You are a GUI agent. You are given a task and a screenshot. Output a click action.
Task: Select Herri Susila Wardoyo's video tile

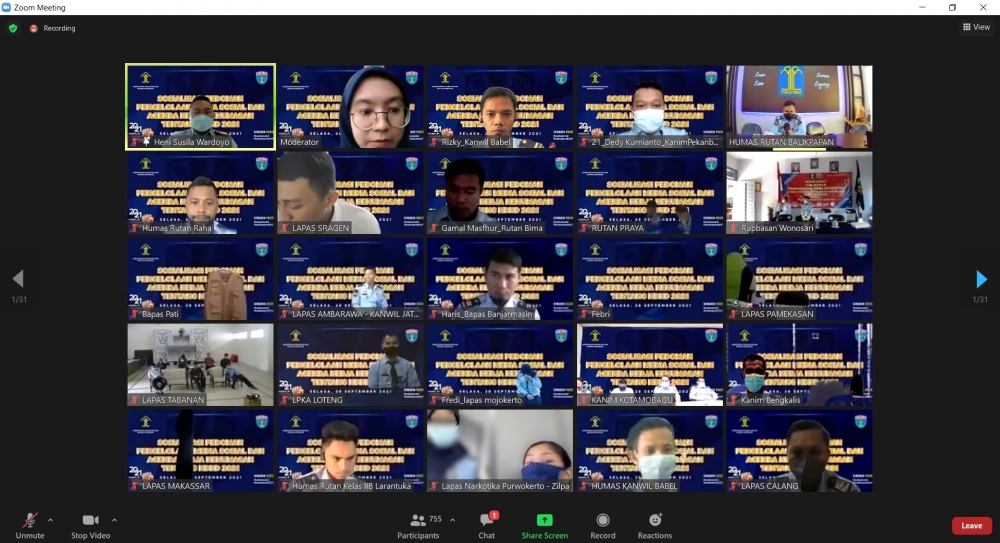click(x=200, y=107)
